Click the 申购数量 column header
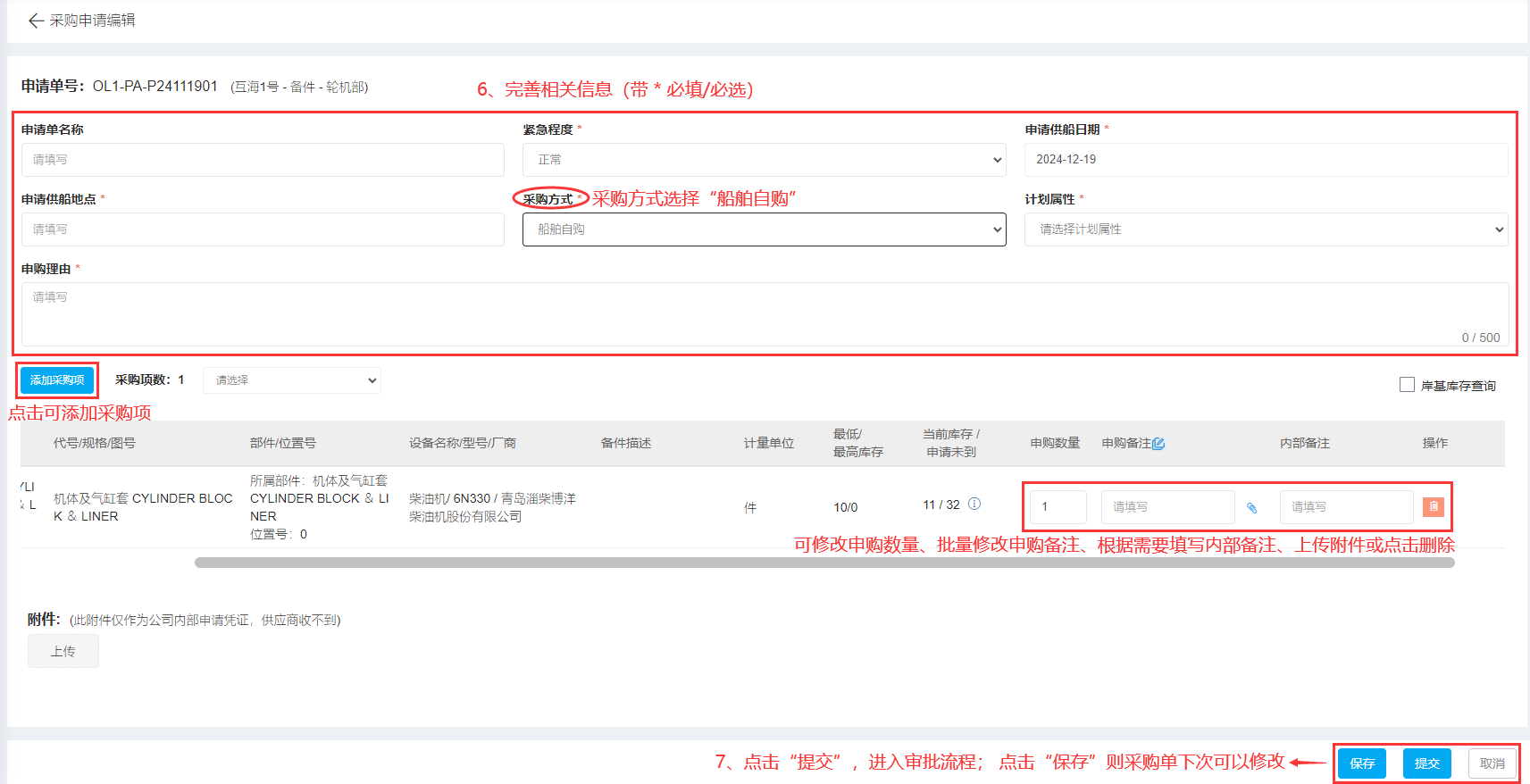 [1055, 443]
